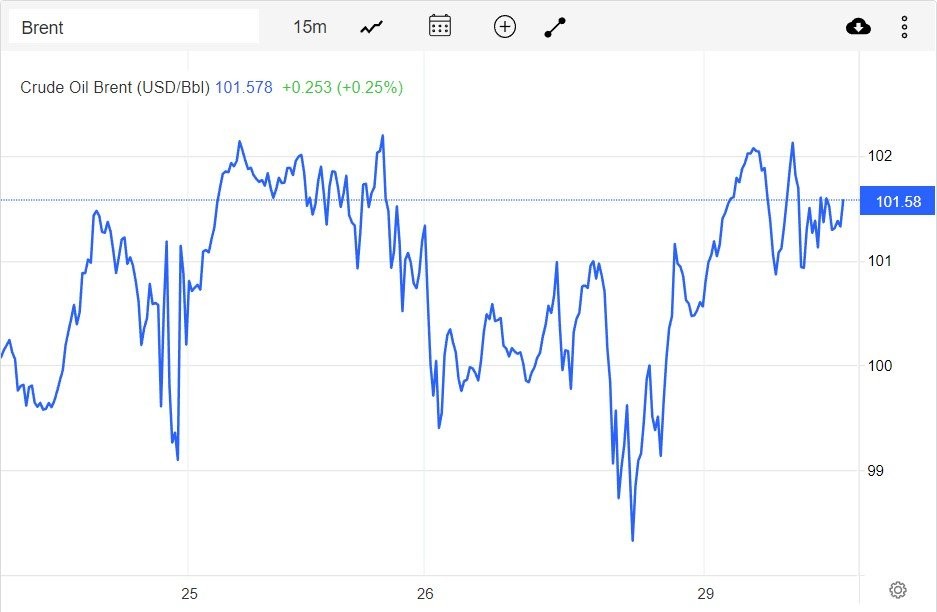Viewport: 937px width, 612px height.
Task: Click the 25 date label on time axis
Action: pyautogui.click(x=190, y=593)
